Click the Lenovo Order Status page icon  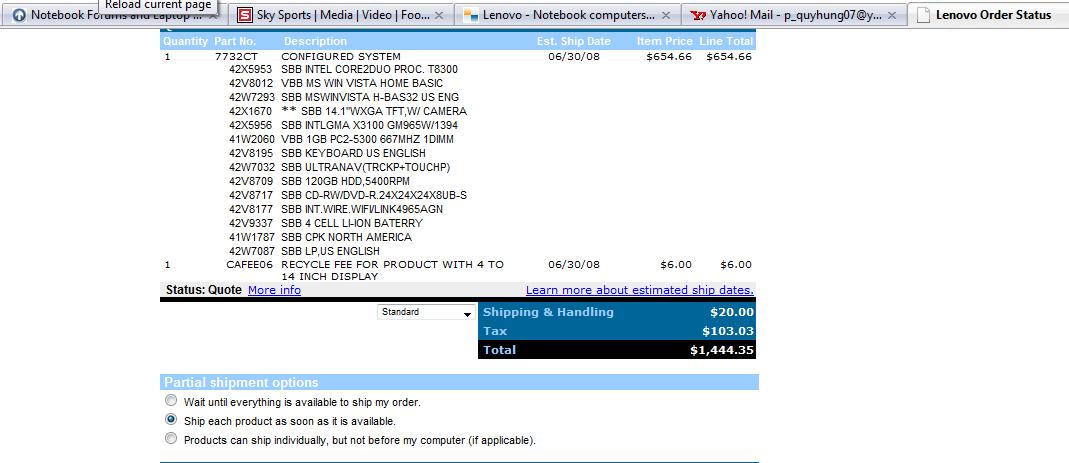(x=923, y=15)
